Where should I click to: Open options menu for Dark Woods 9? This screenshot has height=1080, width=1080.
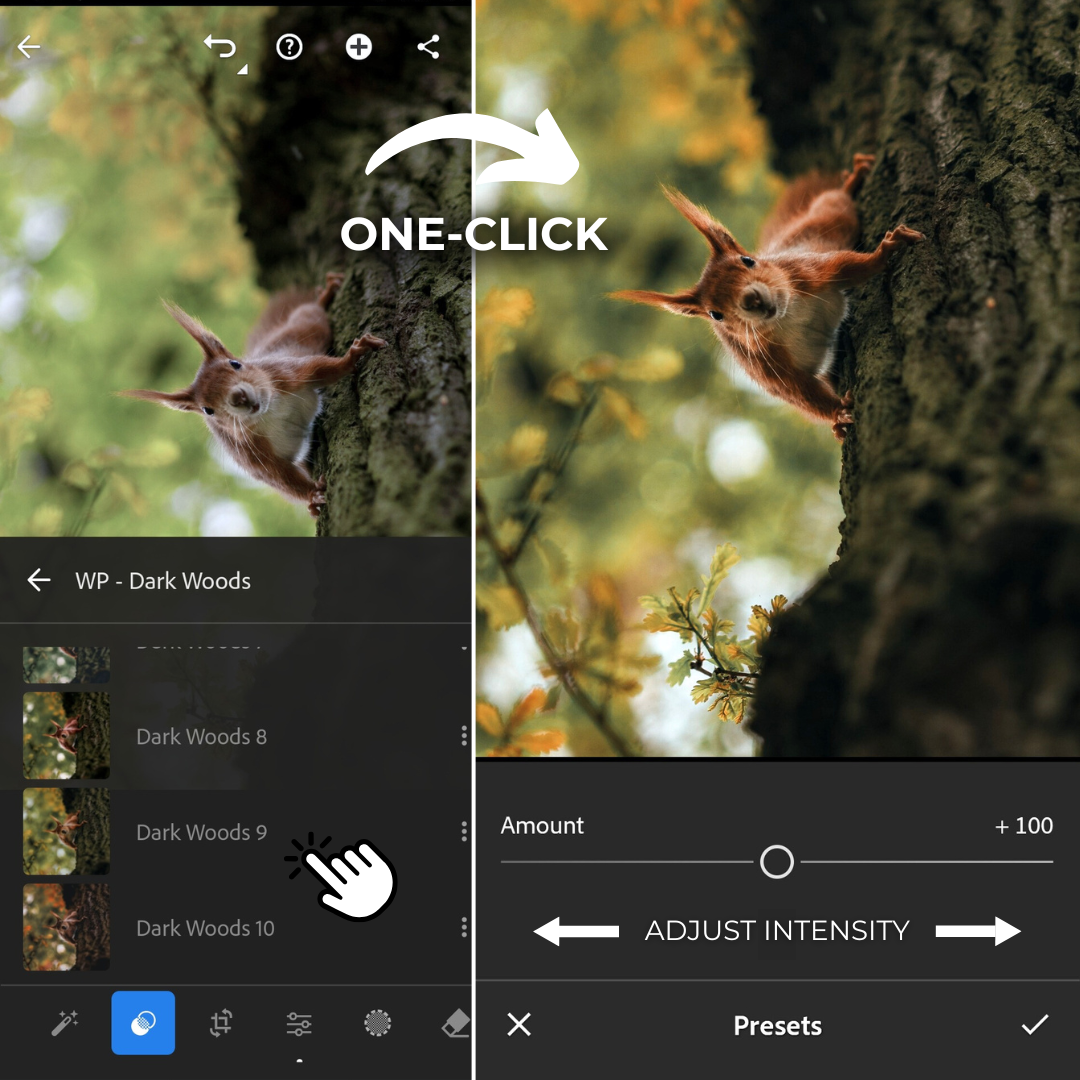[x=464, y=832]
